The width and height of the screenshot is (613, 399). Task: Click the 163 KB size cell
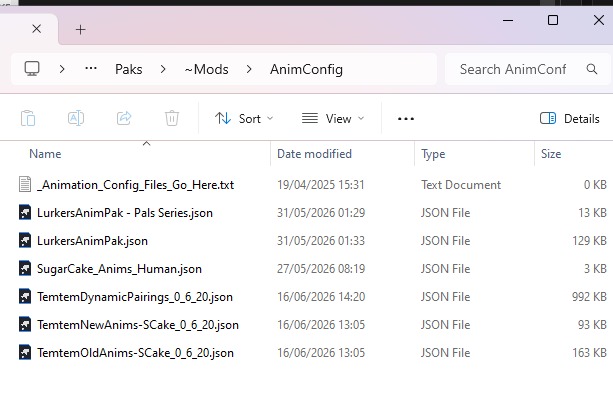[589, 353]
